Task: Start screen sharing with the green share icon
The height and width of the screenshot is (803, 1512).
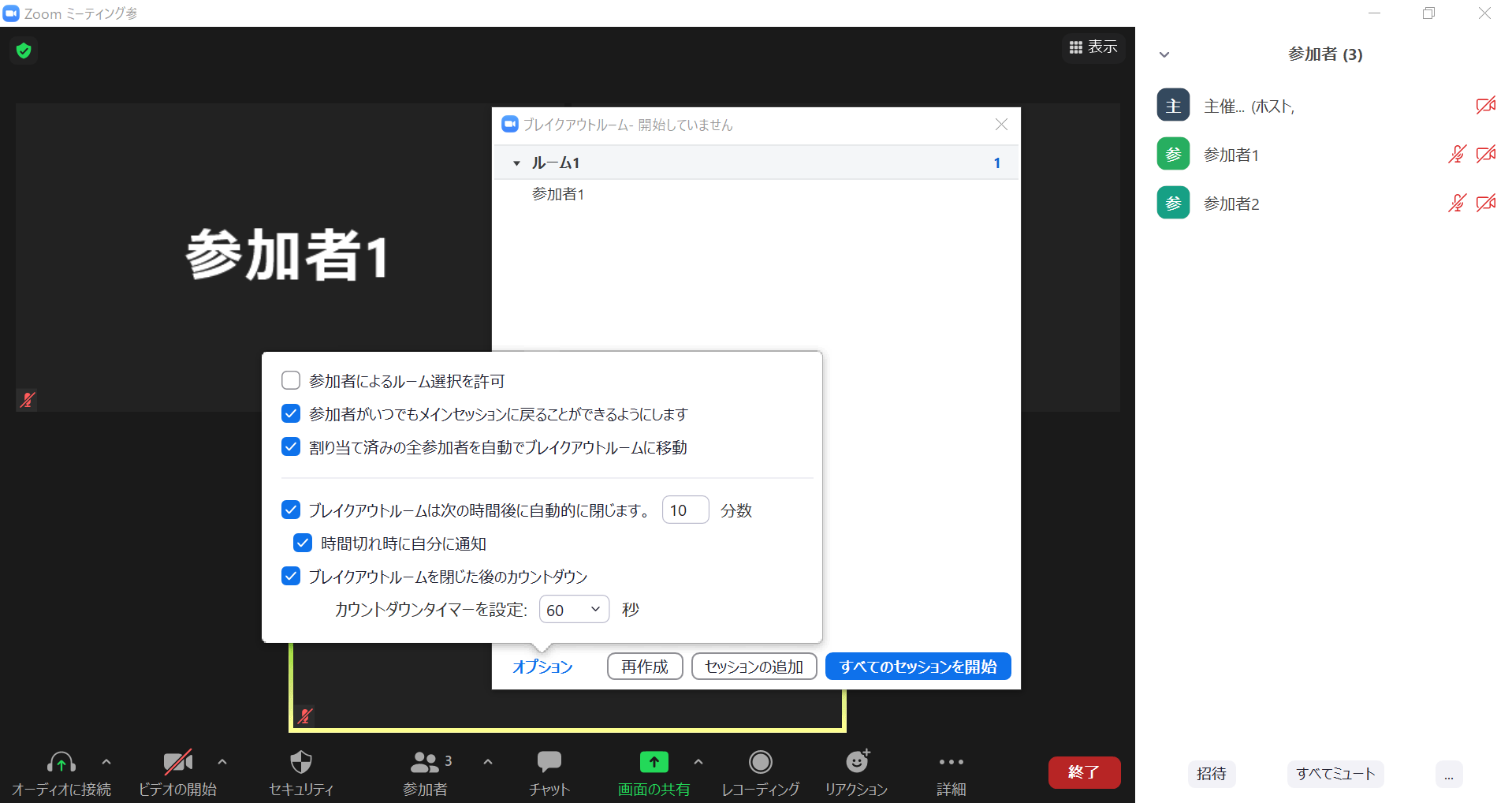Action: pyautogui.click(x=654, y=763)
